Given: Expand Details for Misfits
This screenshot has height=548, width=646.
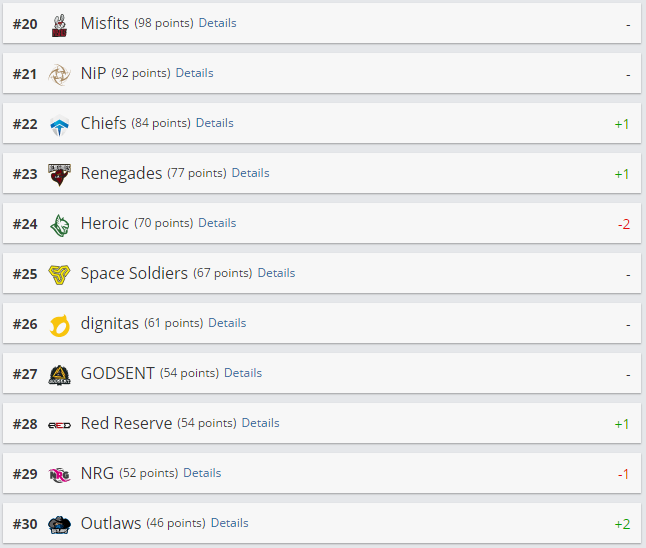Looking at the screenshot, I should [x=217, y=23].
